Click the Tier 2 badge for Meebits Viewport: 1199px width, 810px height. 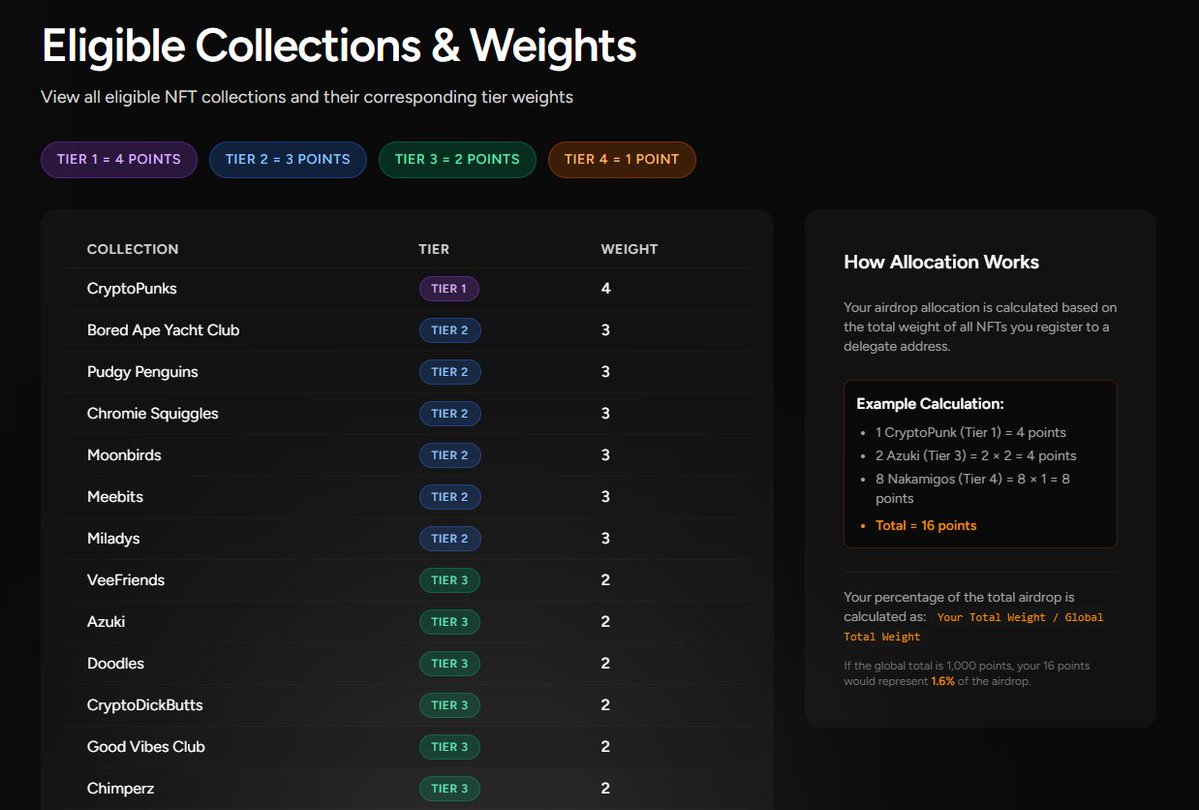[450, 496]
